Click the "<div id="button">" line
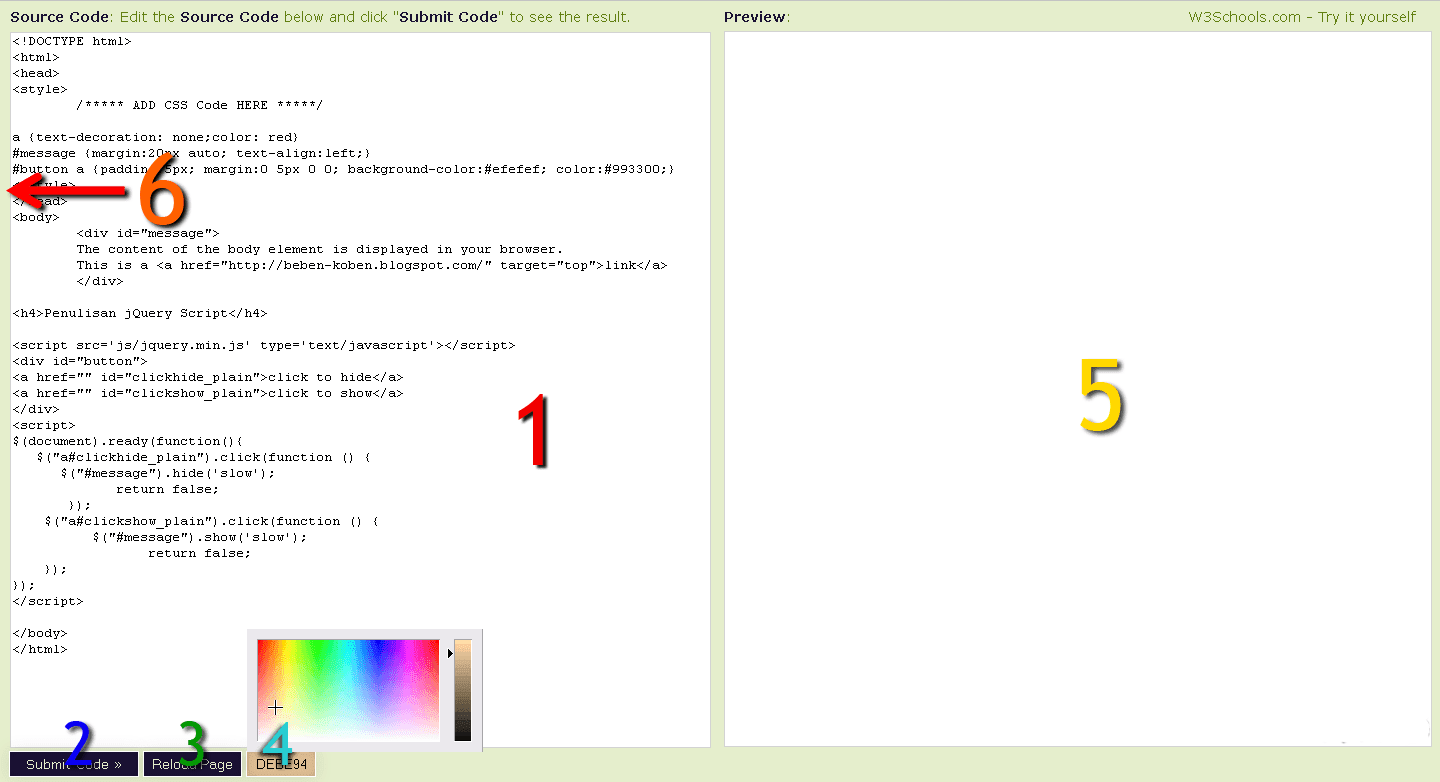The width and height of the screenshot is (1440, 782). (80, 361)
